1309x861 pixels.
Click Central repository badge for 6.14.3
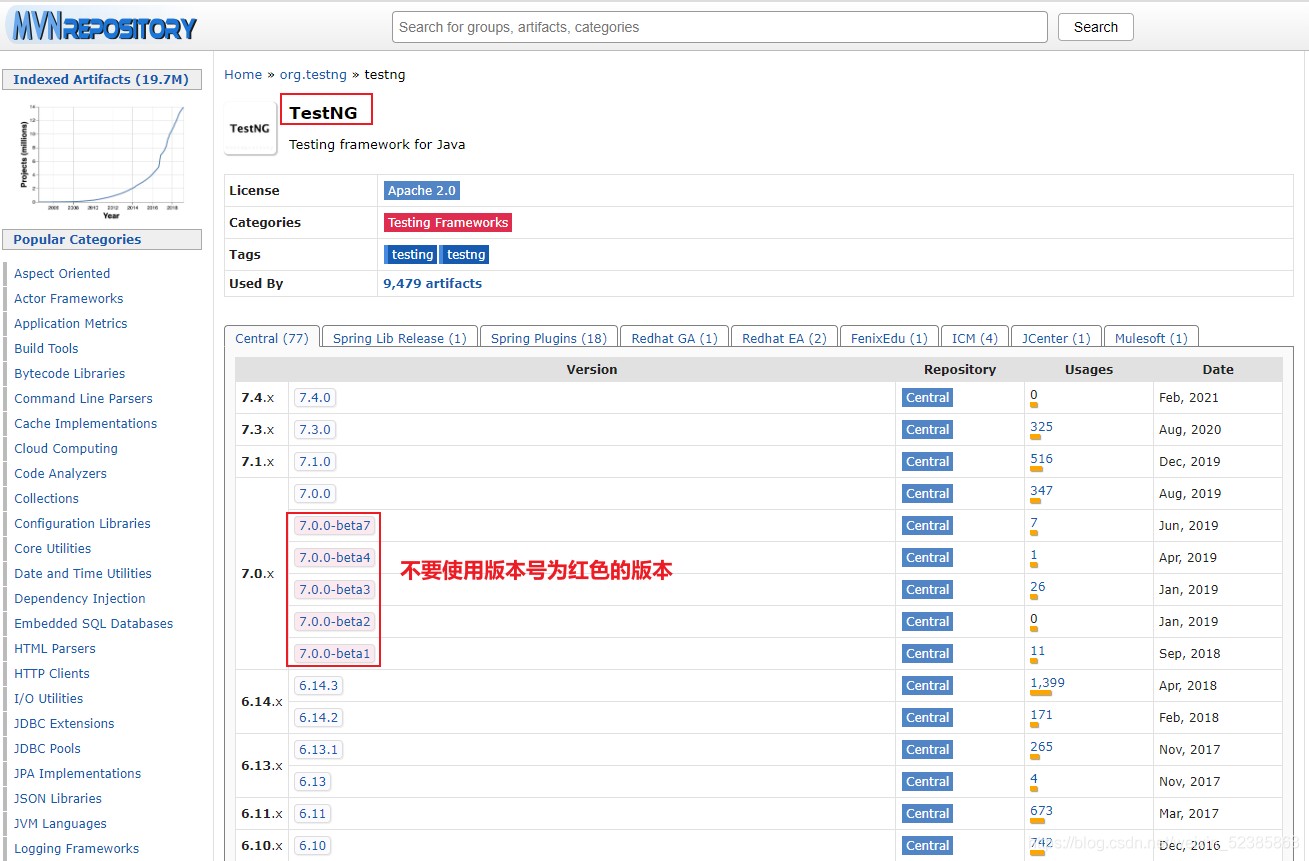[x=927, y=685]
